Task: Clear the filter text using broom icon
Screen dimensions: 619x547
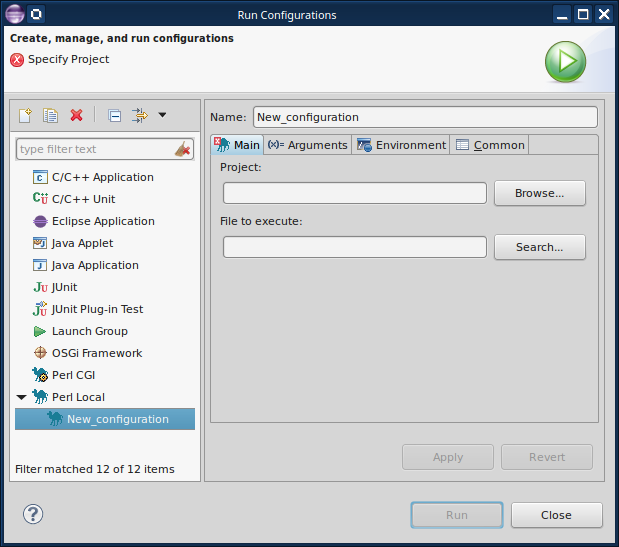Action: [x=183, y=149]
